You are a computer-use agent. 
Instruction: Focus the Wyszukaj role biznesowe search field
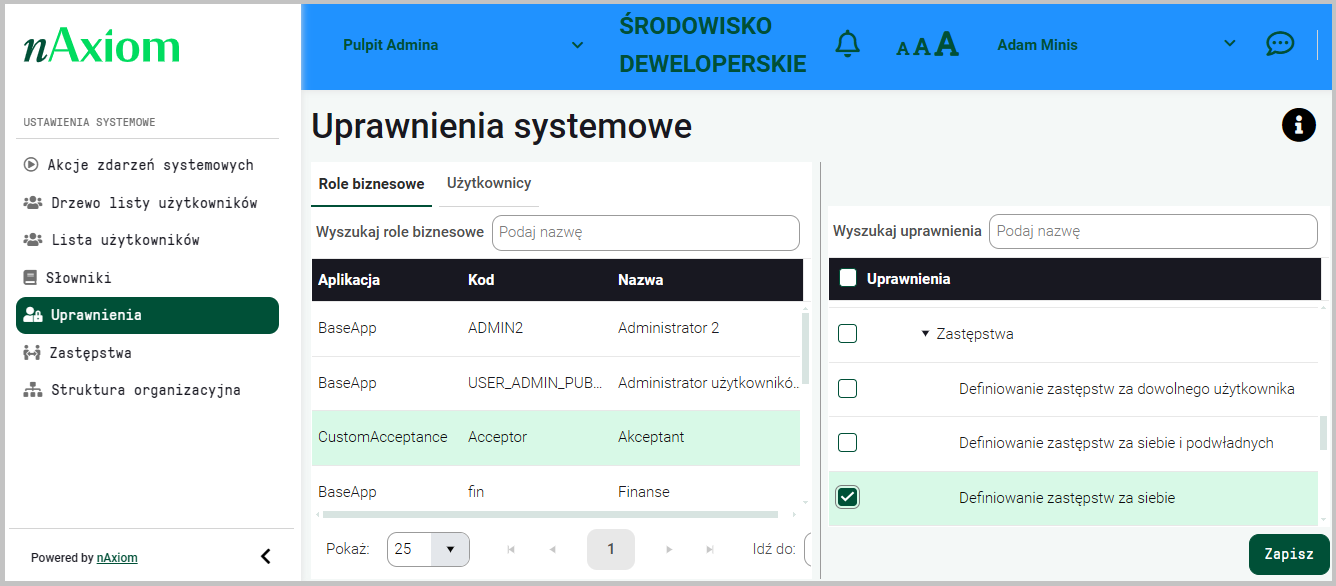646,232
